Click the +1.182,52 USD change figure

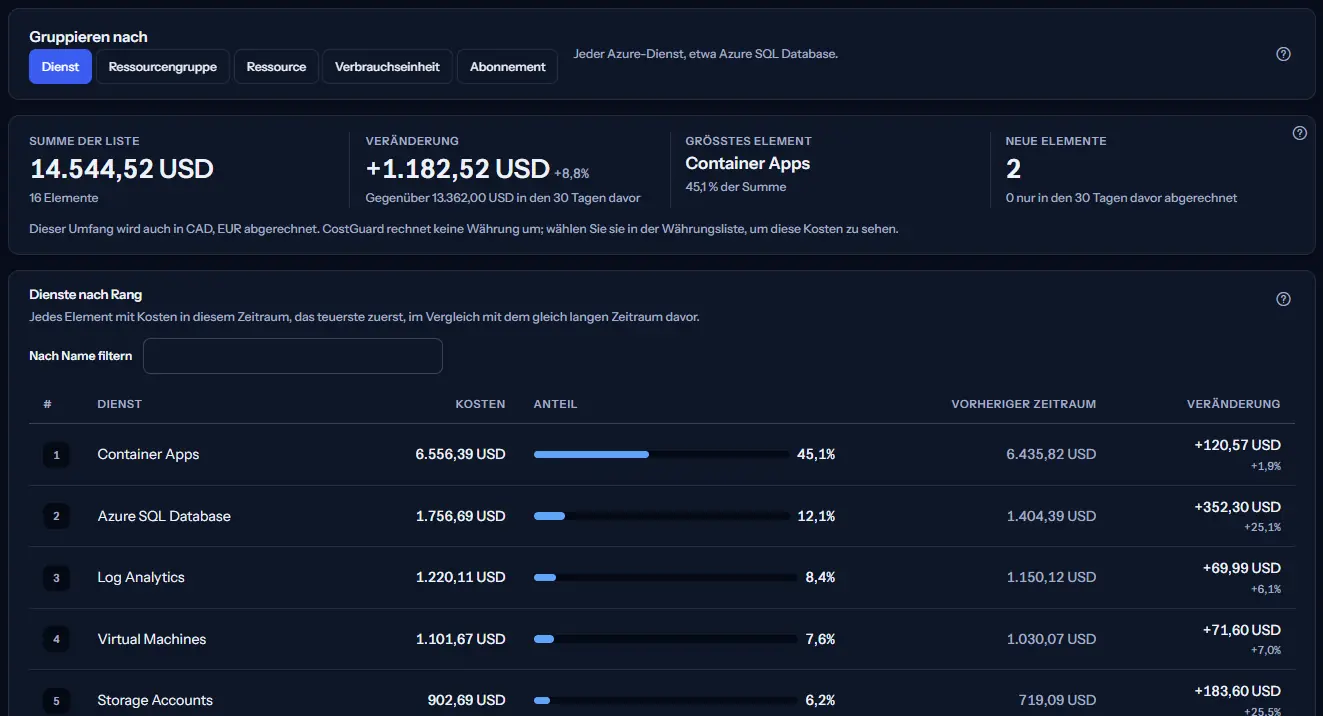(x=458, y=169)
